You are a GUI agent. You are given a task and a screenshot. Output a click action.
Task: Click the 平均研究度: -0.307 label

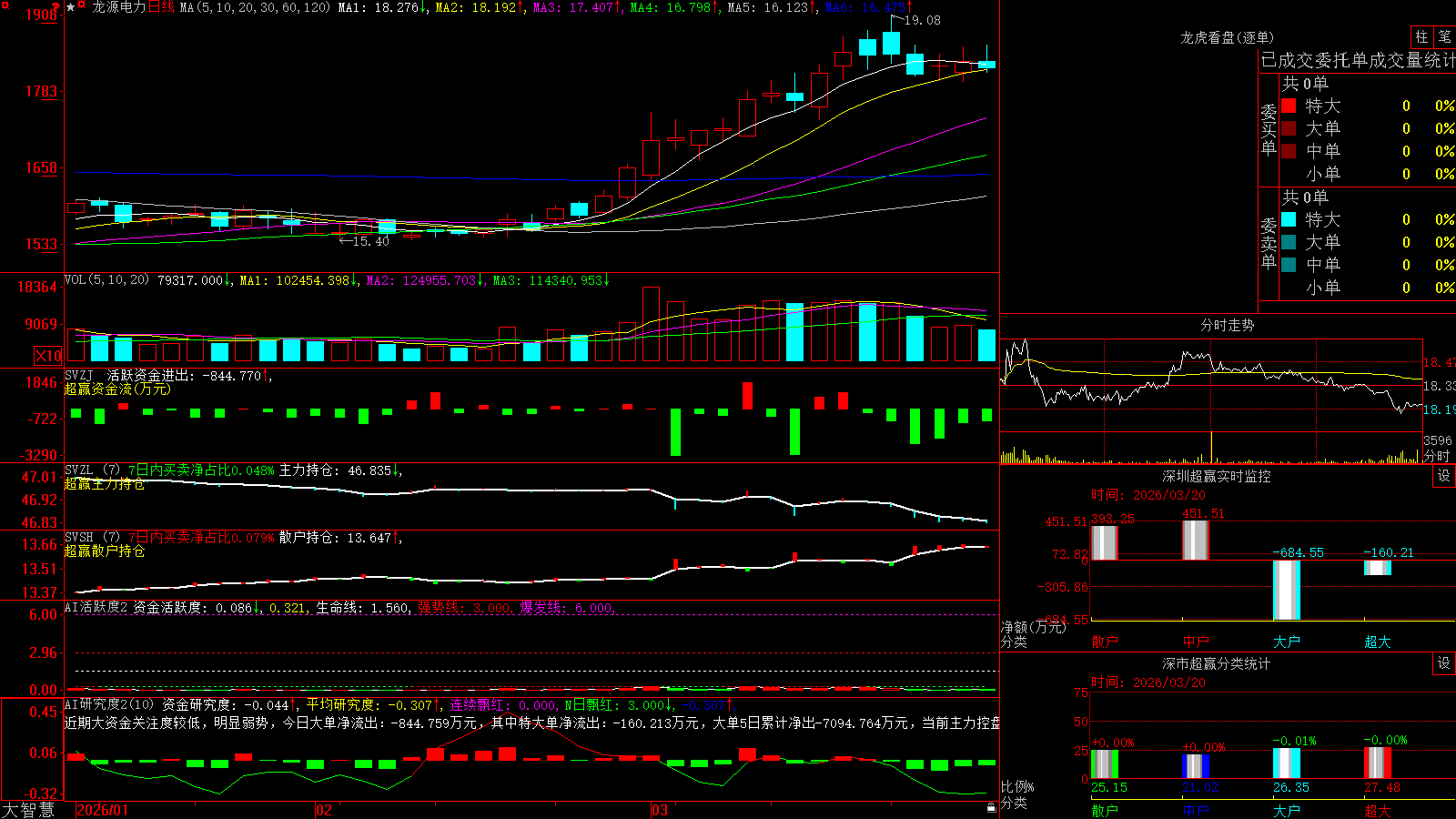tap(369, 704)
